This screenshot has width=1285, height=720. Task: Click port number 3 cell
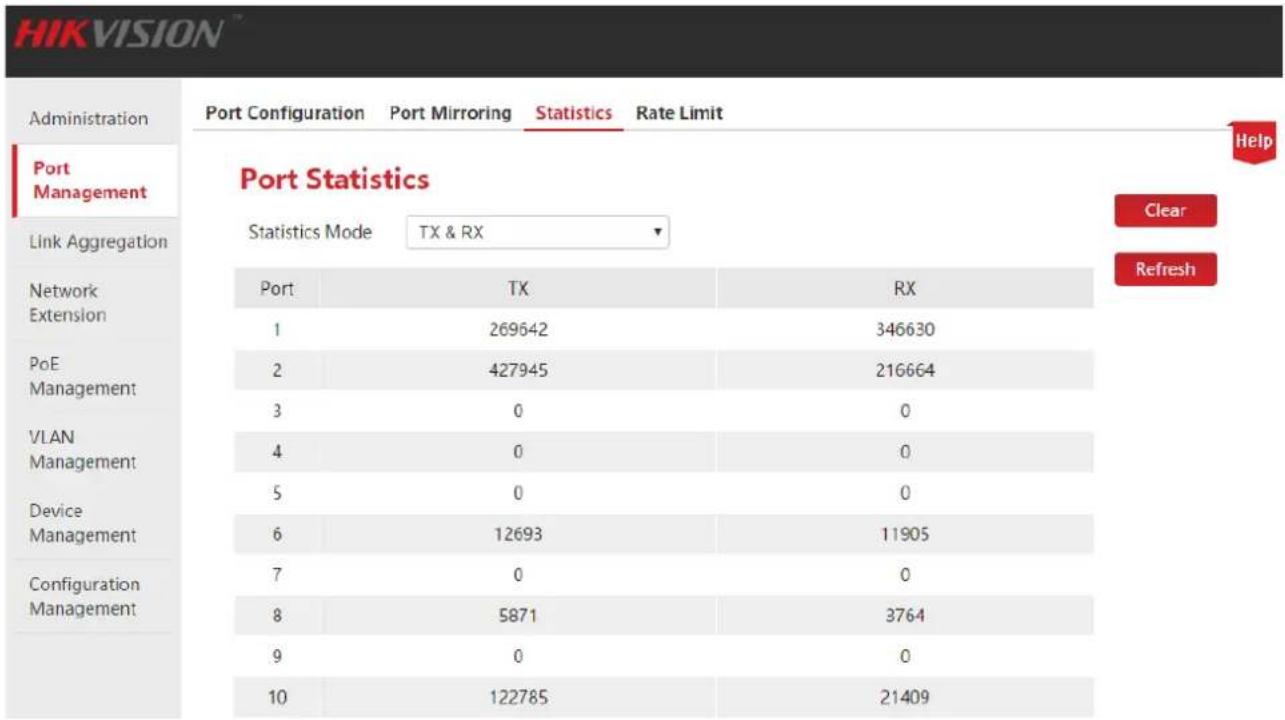pos(277,411)
